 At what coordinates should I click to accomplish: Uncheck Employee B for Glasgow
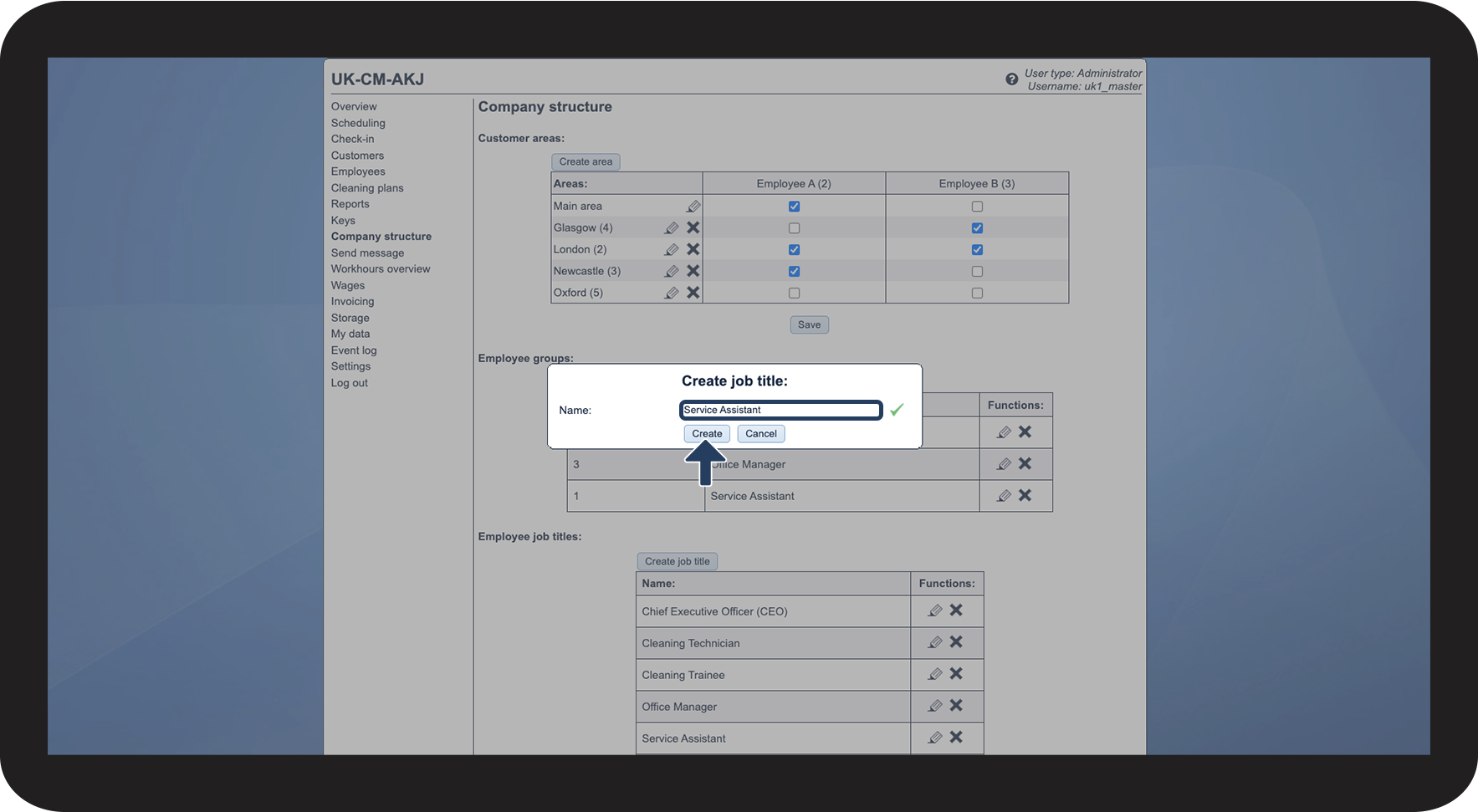(977, 228)
